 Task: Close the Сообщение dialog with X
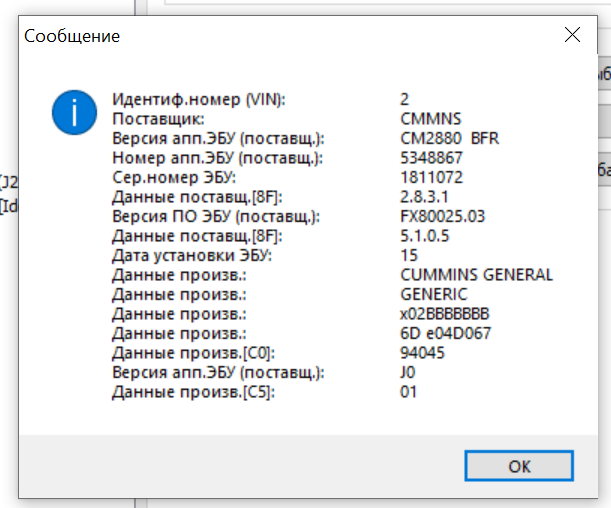572,35
